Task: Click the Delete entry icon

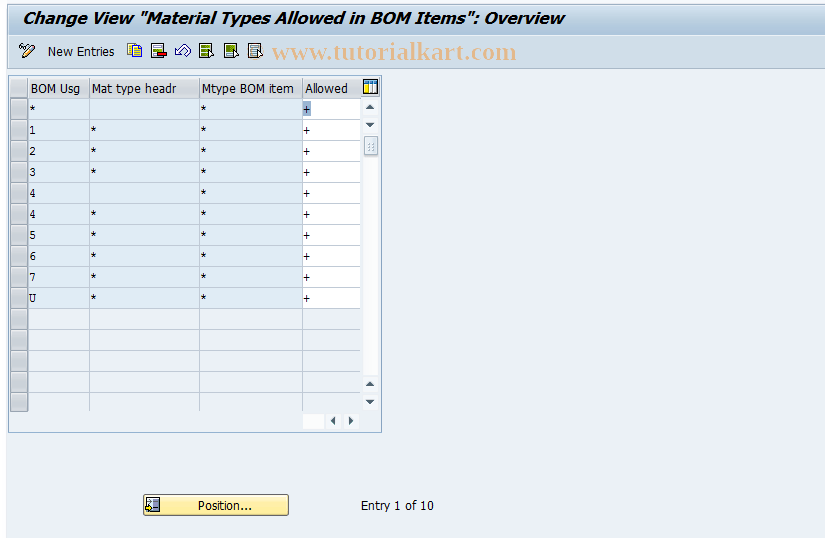Action: click(158, 51)
